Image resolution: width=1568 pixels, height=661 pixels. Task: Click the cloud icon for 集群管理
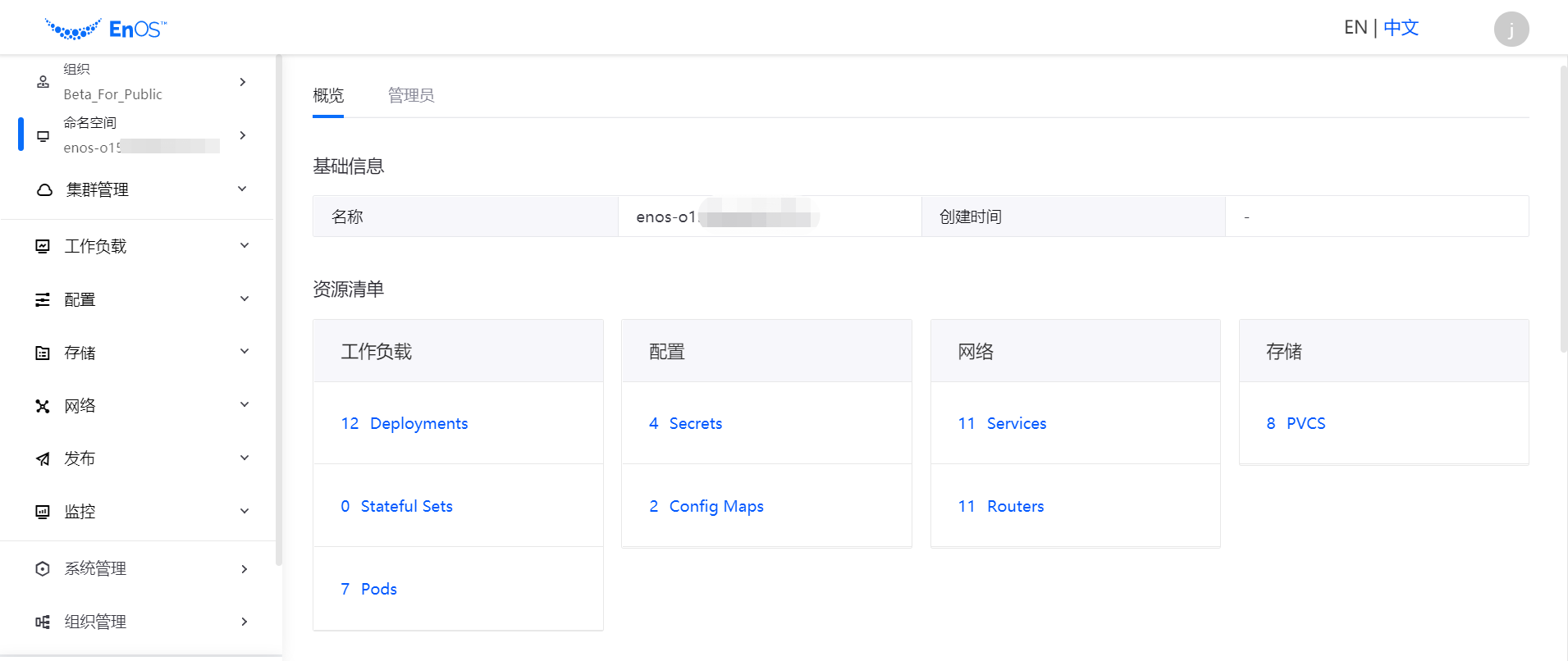(x=44, y=190)
